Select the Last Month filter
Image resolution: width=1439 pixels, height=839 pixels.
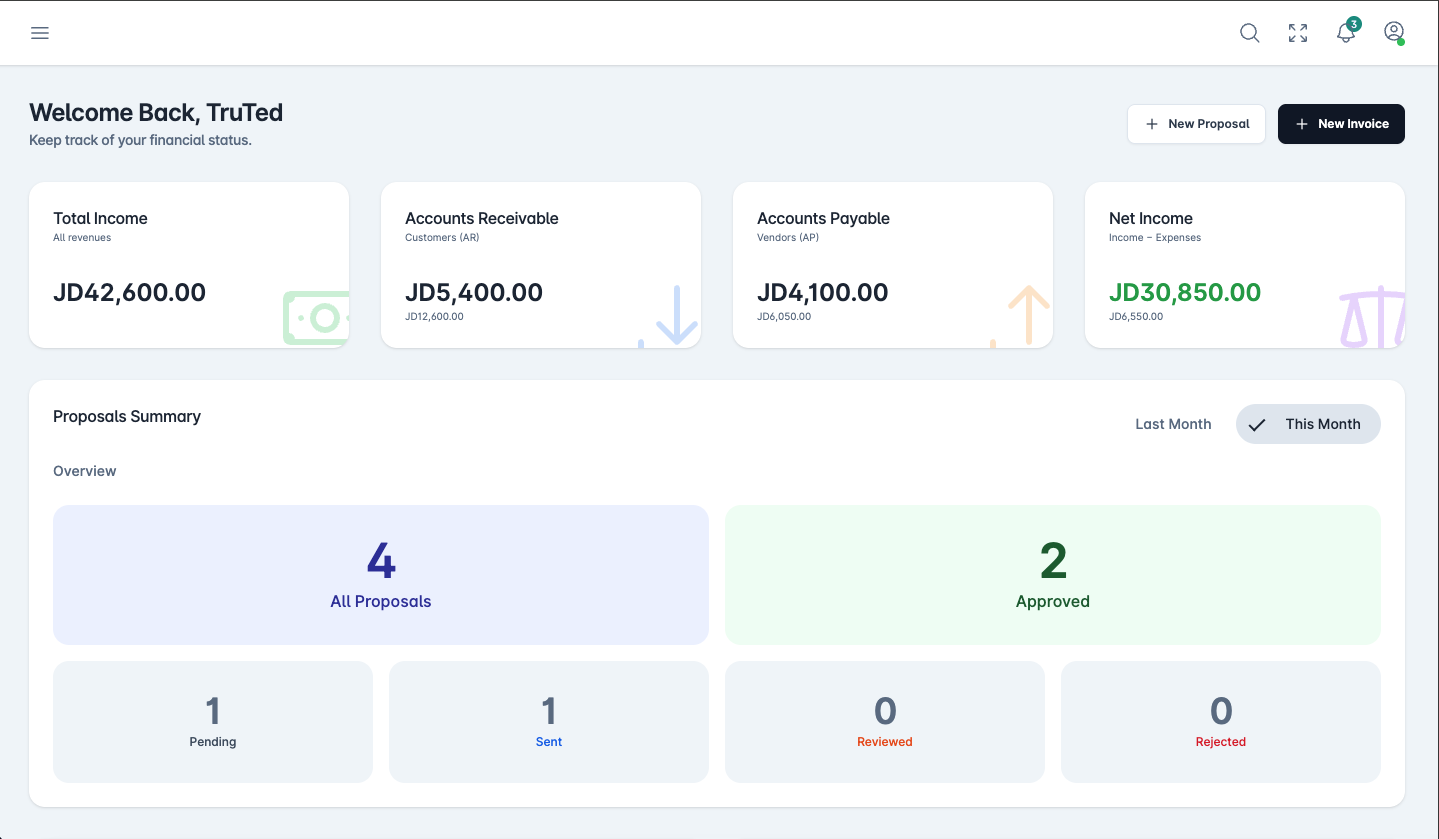point(1173,424)
